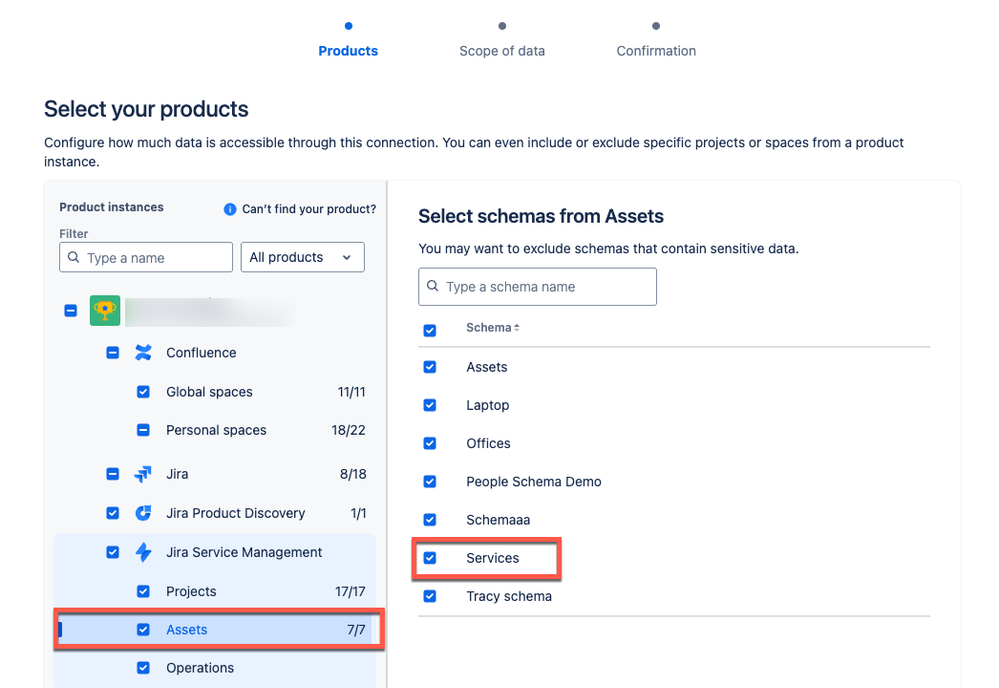Viewport: 999px width, 688px height.
Task: Toggle the Confluence checkbox
Action: tap(113, 352)
